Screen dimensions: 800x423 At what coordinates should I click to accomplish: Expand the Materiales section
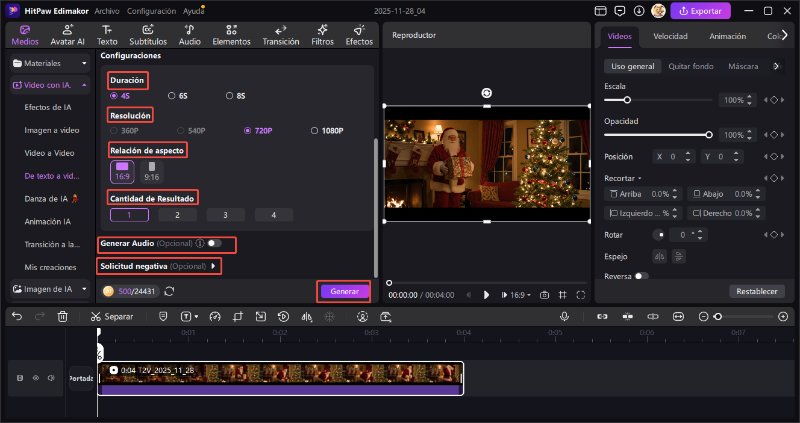84,63
